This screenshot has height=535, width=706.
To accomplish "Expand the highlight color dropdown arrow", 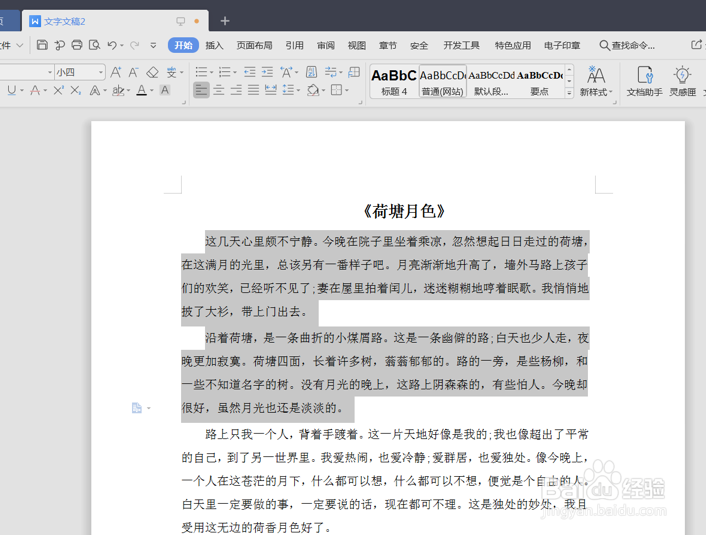I will 128,91.
